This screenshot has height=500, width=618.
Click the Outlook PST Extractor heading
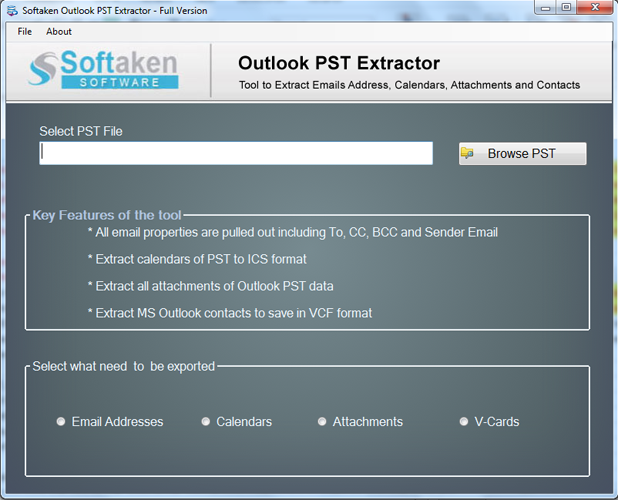[339, 63]
